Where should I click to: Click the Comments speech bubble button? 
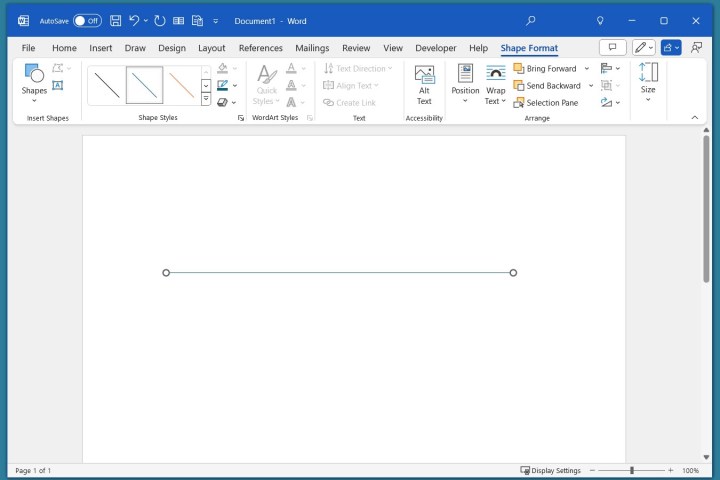pyautogui.click(x=612, y=47)
